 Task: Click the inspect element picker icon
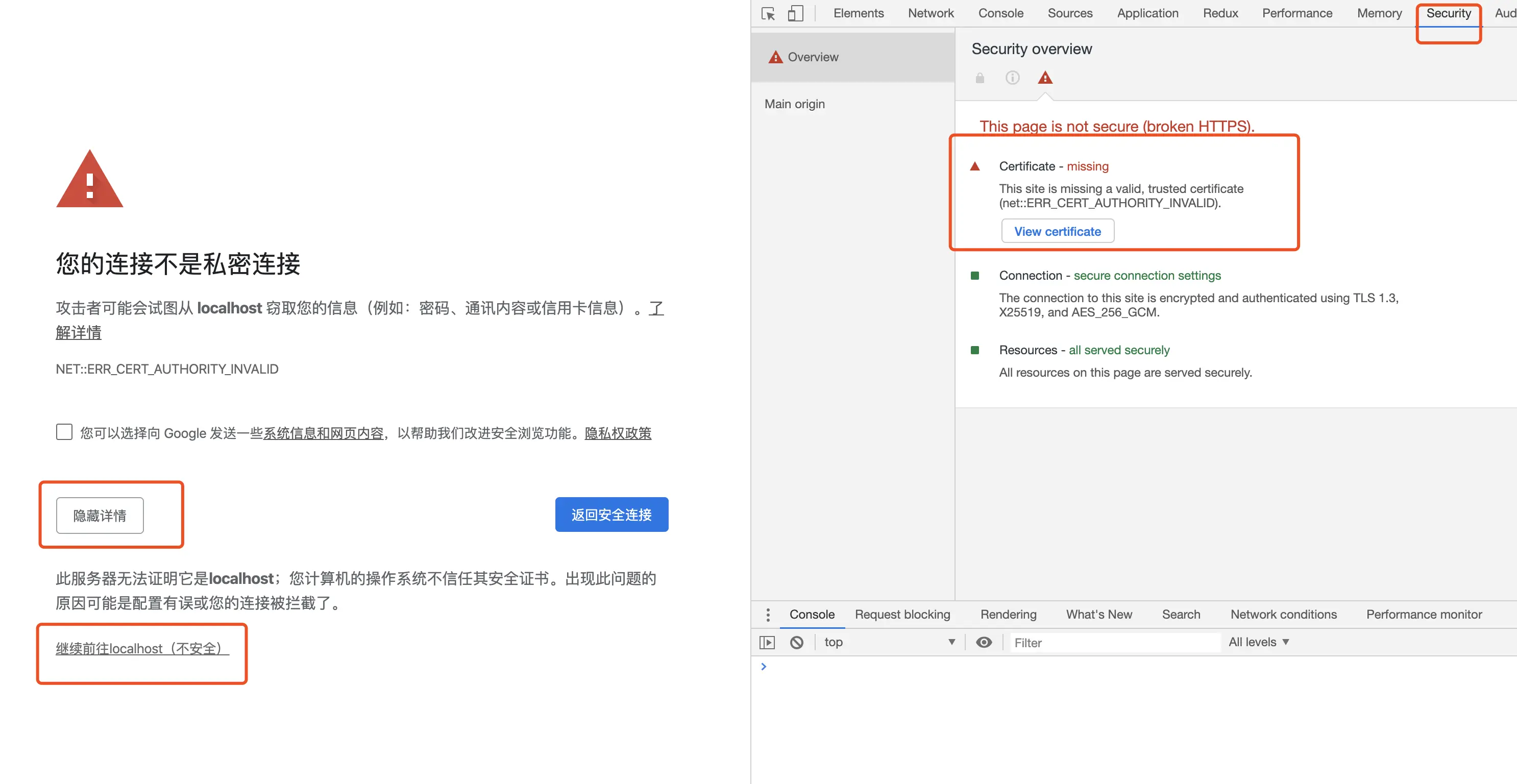pos(768,14)
